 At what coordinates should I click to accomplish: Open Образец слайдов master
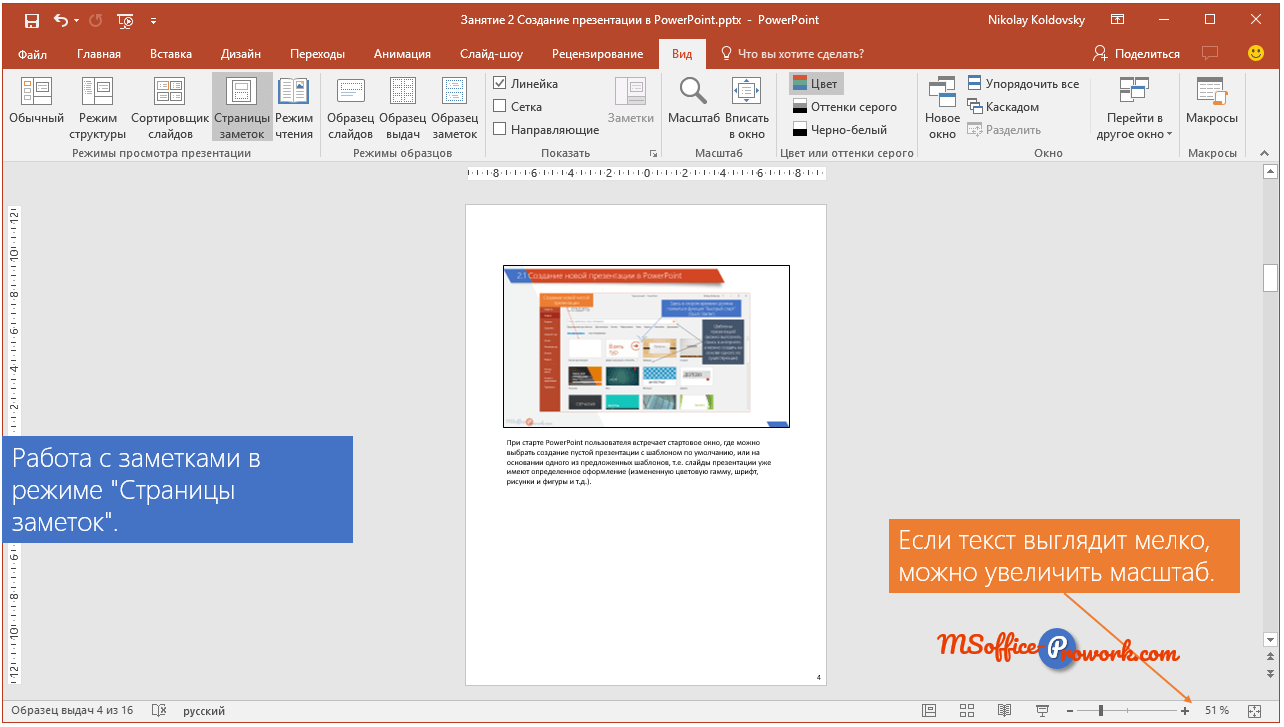[x=350, y=107]
